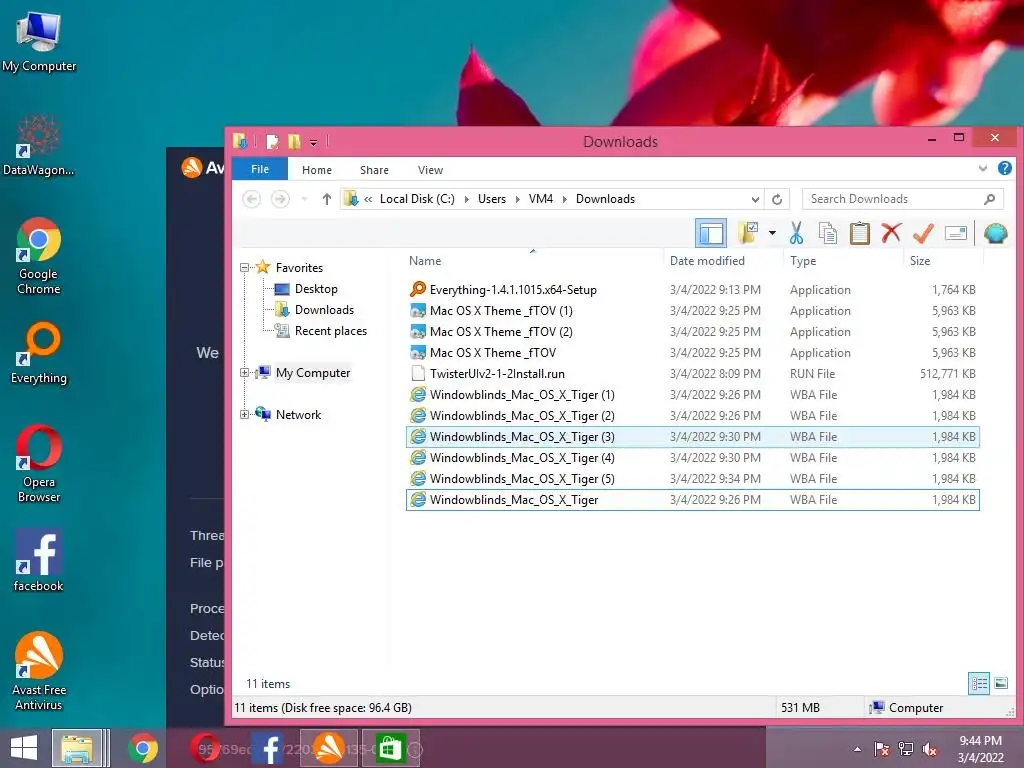Switch to Details view button
Screen dimensions: 1024x768
tap(978, 684)
